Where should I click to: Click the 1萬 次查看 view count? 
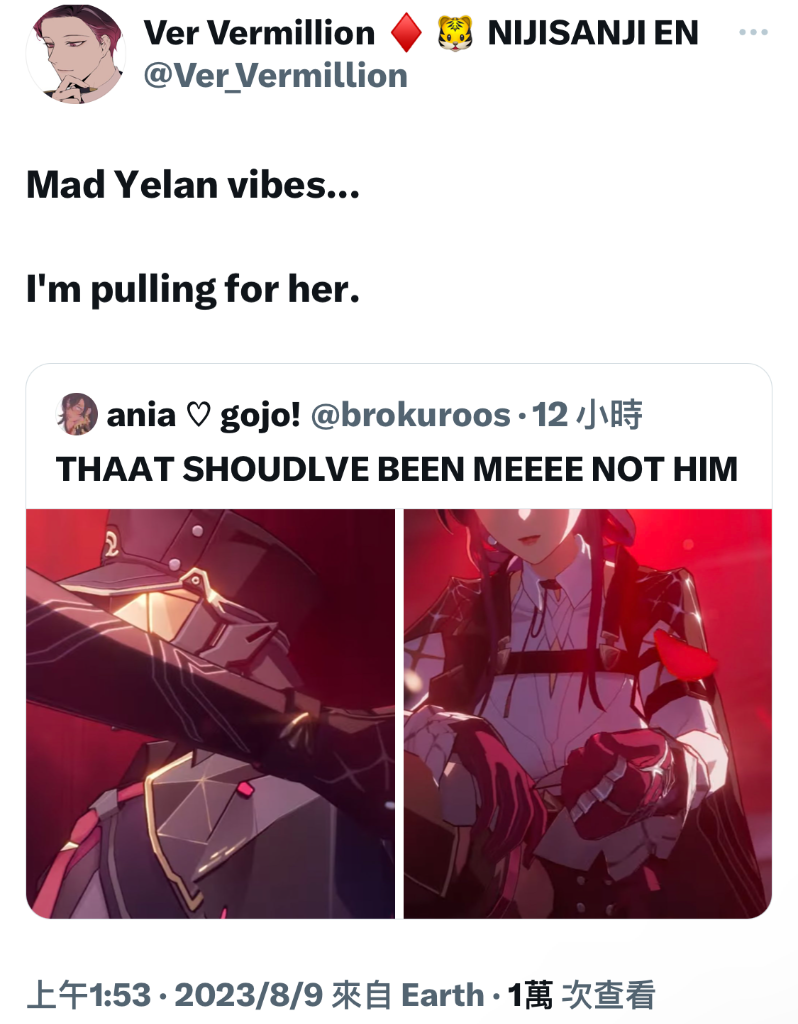coord(581,995)
